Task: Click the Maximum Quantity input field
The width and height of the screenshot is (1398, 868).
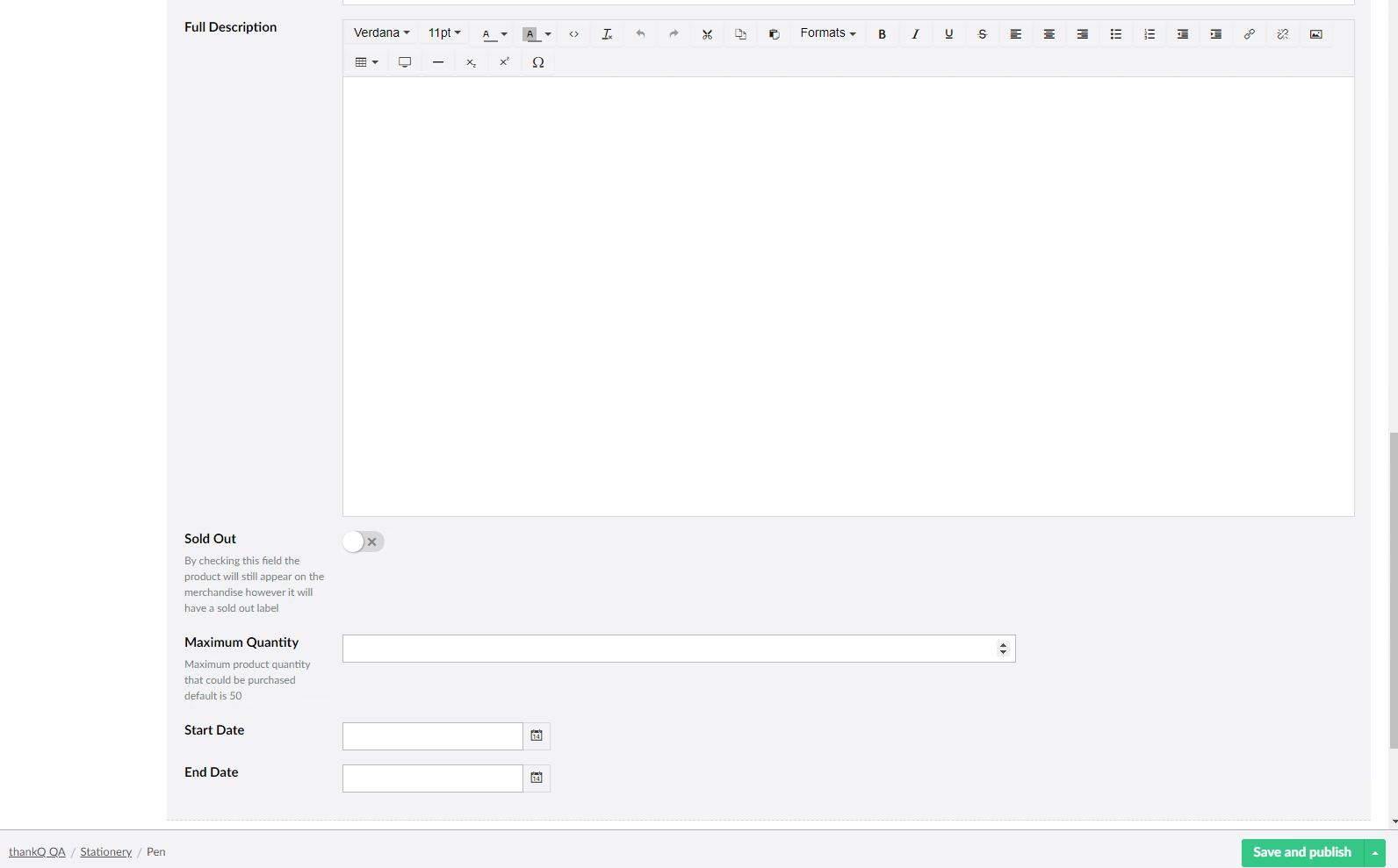Action: pyautogui.click(x=667, y=649)
